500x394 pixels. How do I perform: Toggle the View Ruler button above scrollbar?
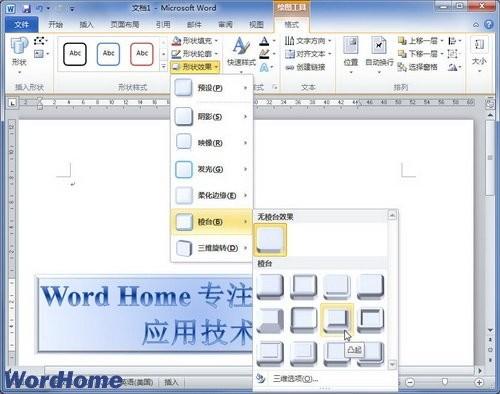pyautogui.click(x=490, y=104)
